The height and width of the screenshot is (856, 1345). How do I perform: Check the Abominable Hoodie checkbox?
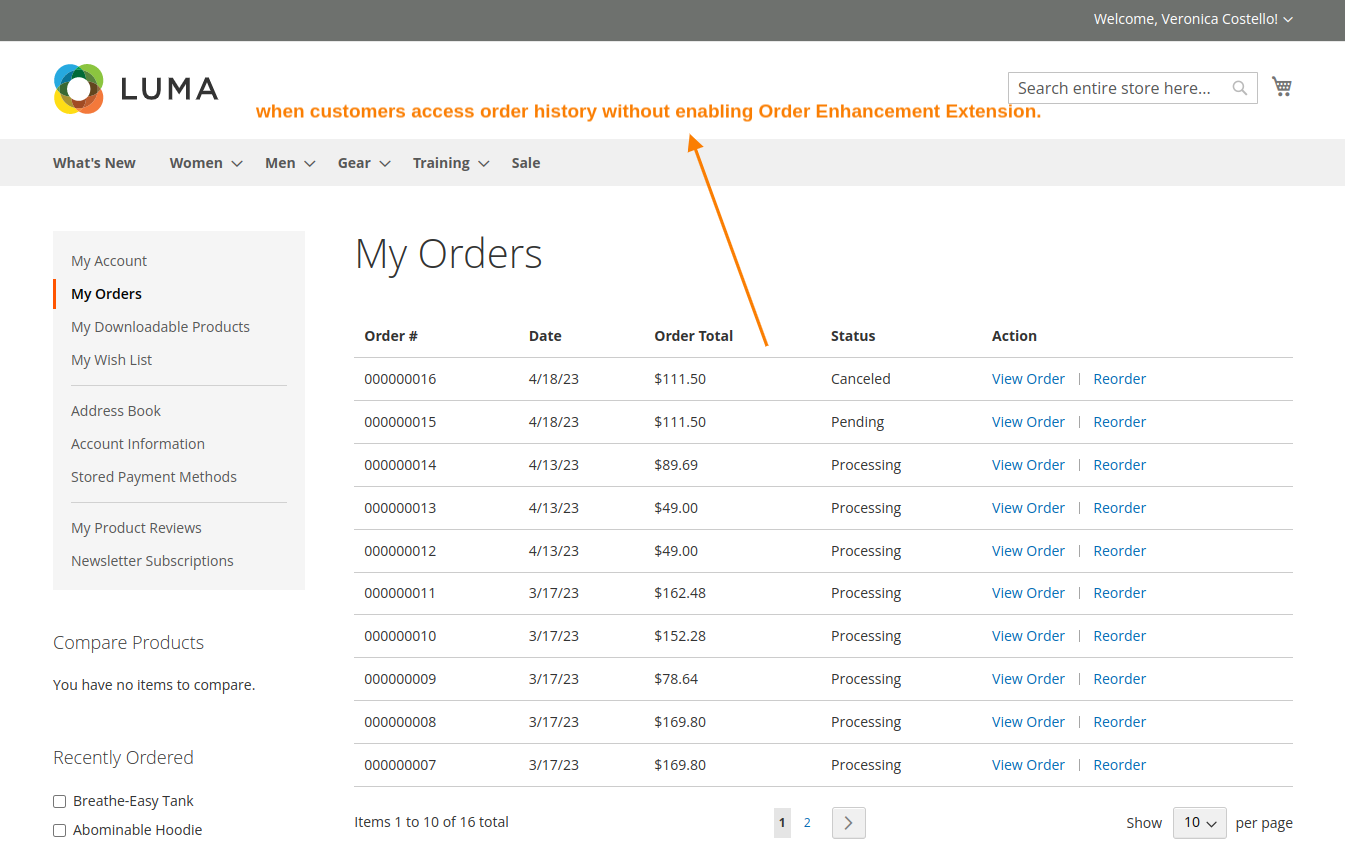point(59,830)
